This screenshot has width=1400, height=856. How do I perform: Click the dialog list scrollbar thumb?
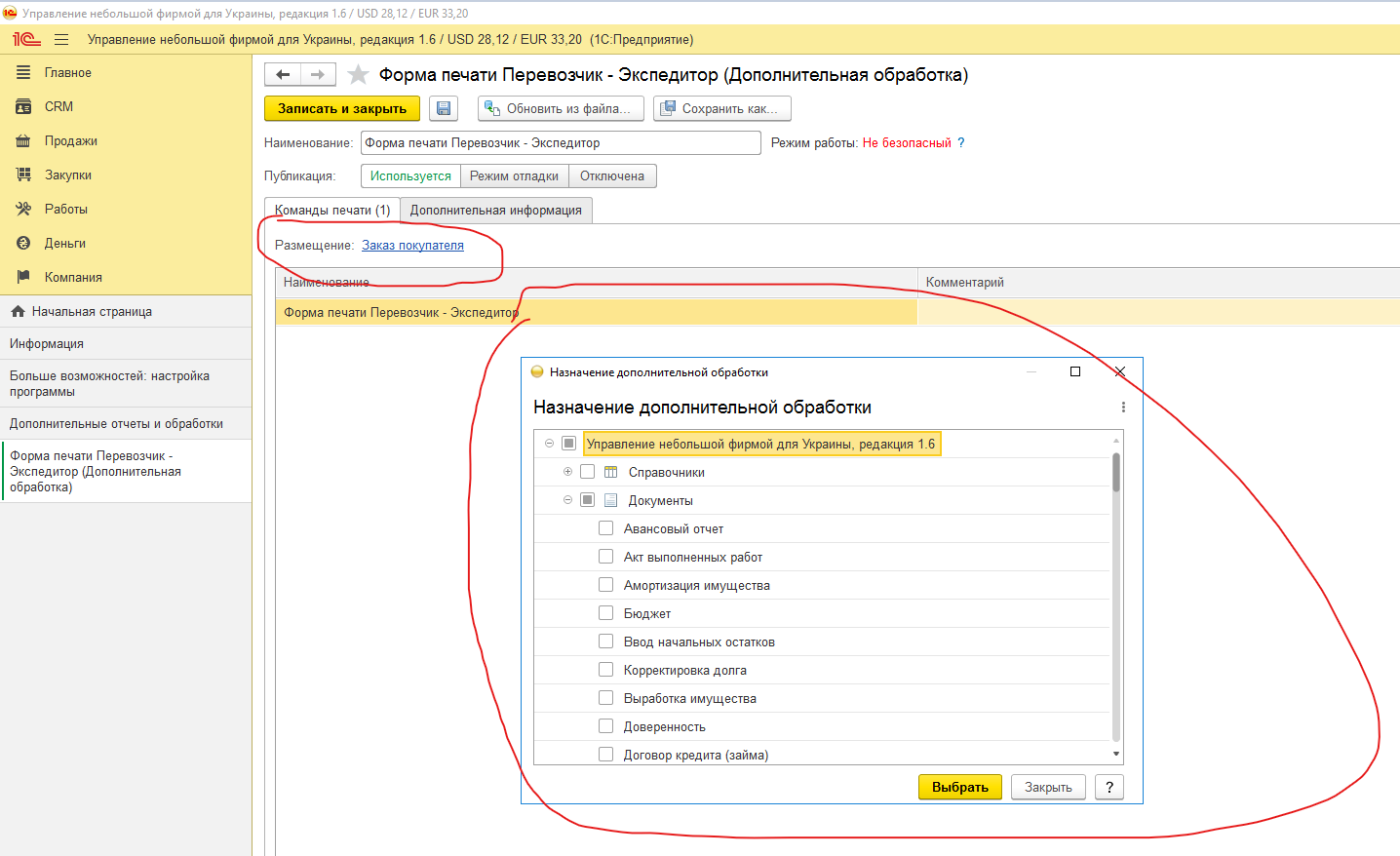[x=1116, y=472]
